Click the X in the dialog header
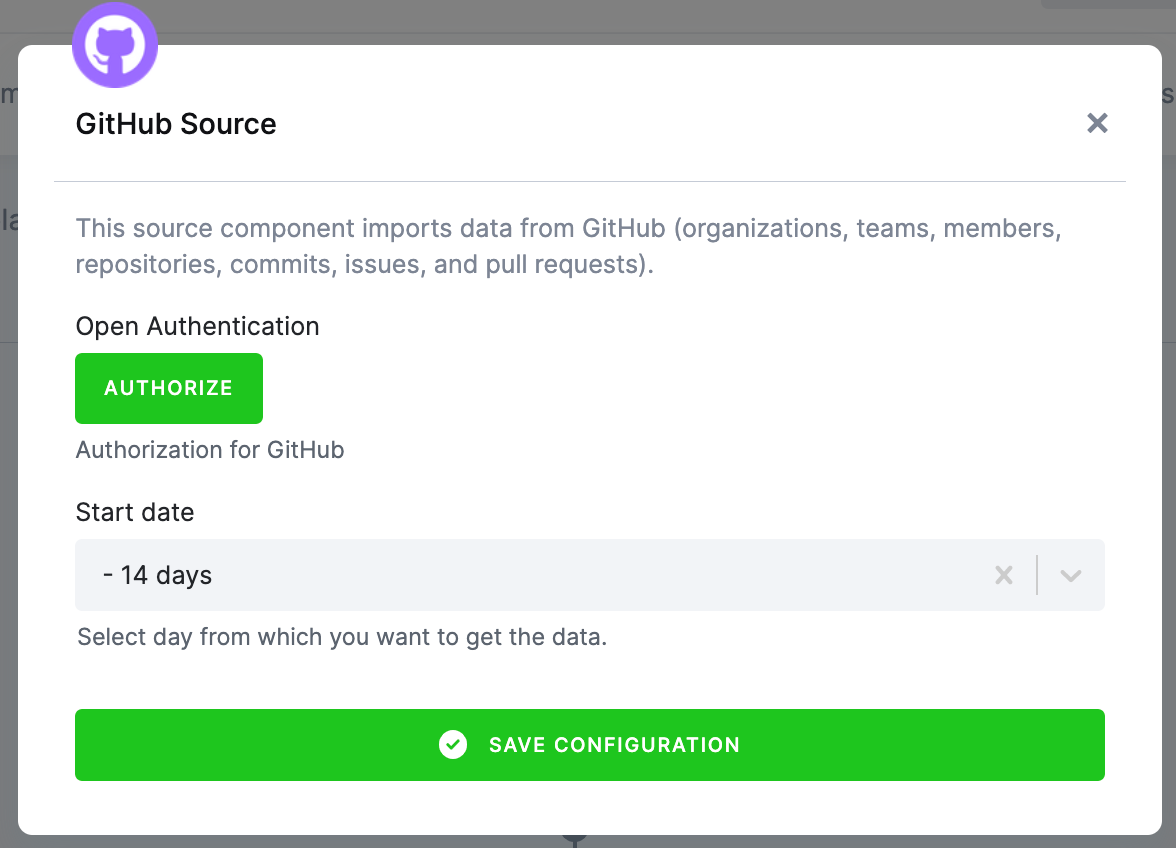The width and height of the screenshot is (1176, 848). pos(1097,123)
